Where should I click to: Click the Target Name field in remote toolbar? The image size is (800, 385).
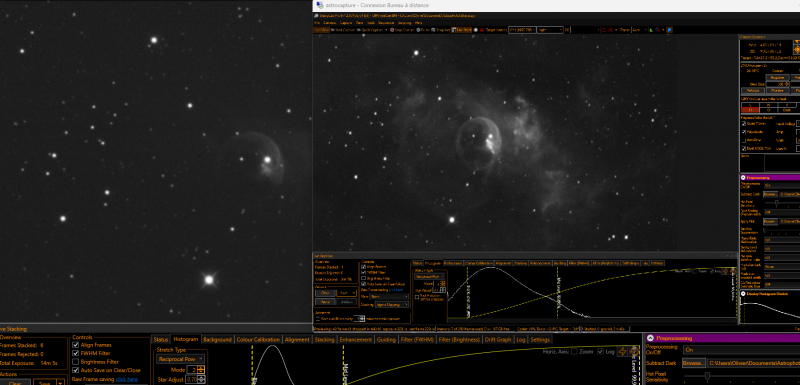pyautogui.click(x=522, y=30)
